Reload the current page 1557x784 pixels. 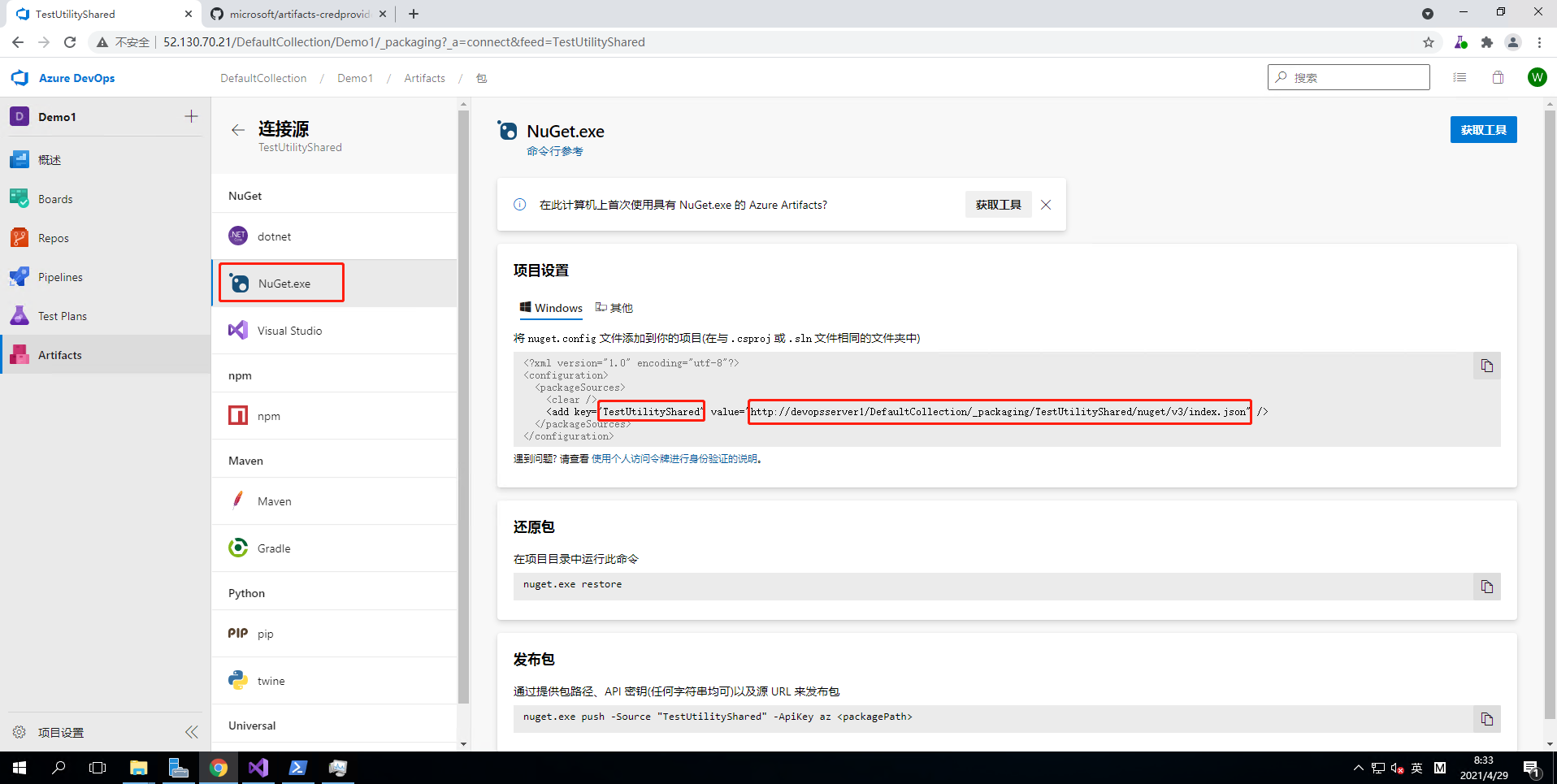70,42
